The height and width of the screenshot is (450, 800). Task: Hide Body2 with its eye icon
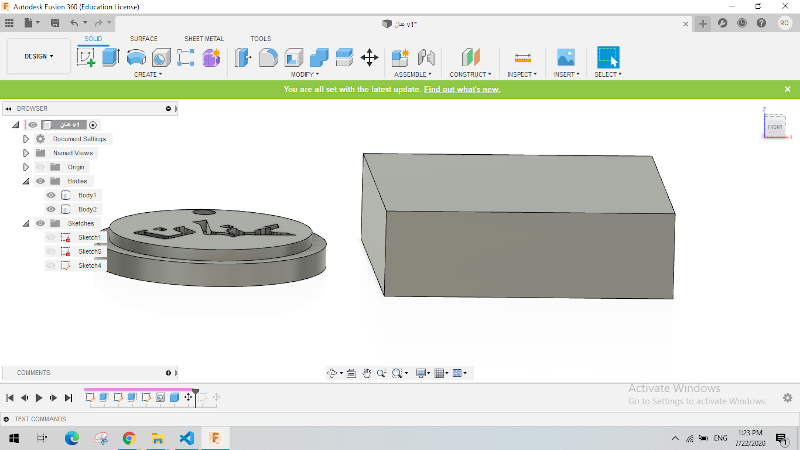point(51,209)
